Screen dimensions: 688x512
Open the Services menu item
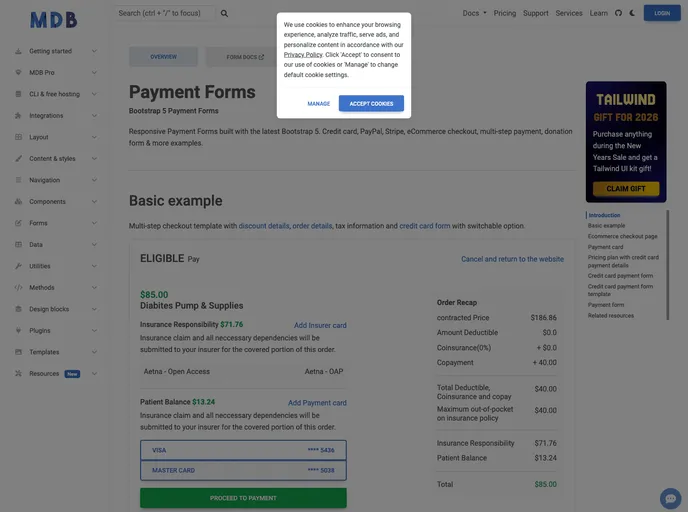(569, 13)
